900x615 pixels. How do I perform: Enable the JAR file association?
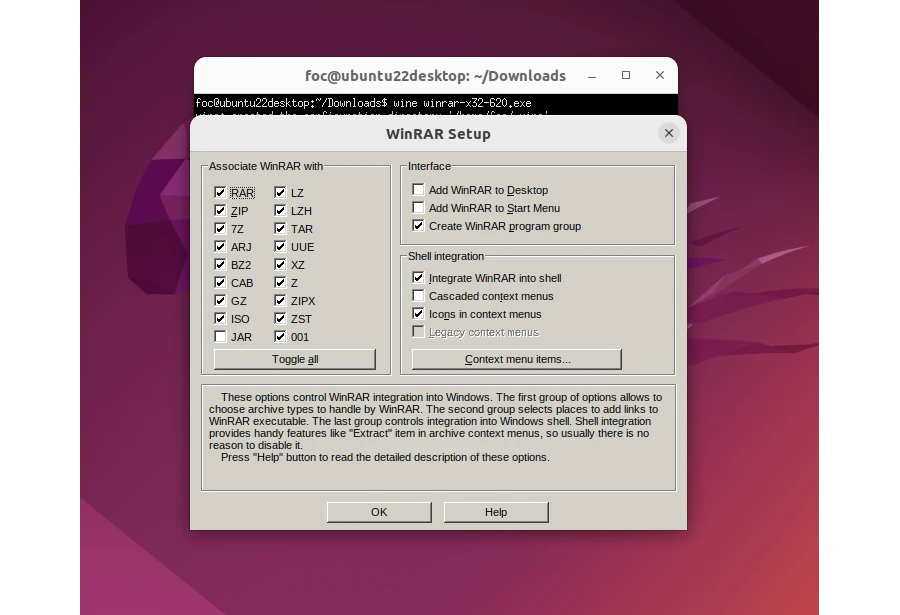pos(220,337)
